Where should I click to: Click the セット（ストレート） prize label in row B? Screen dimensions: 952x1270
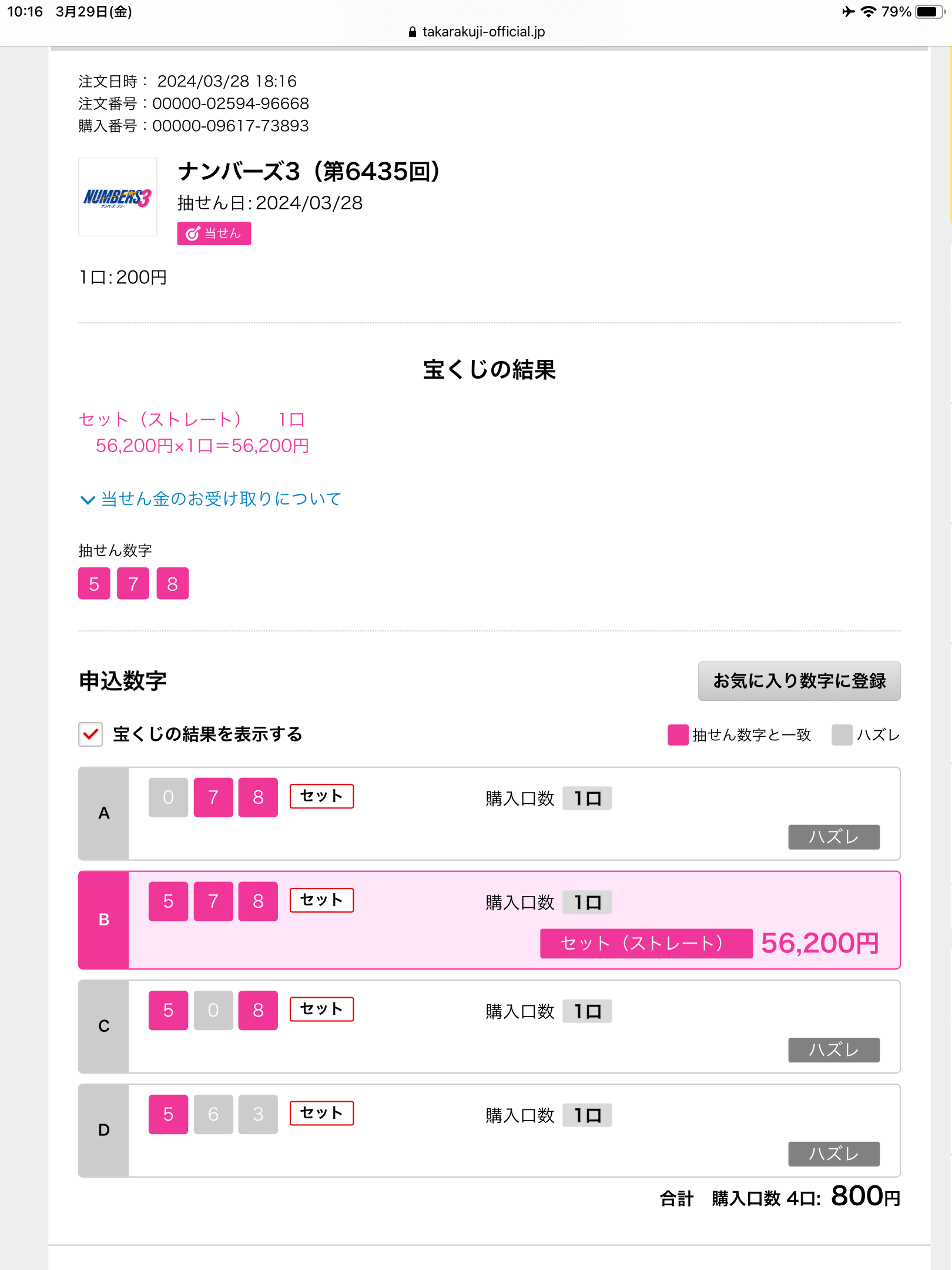[646, 944]
